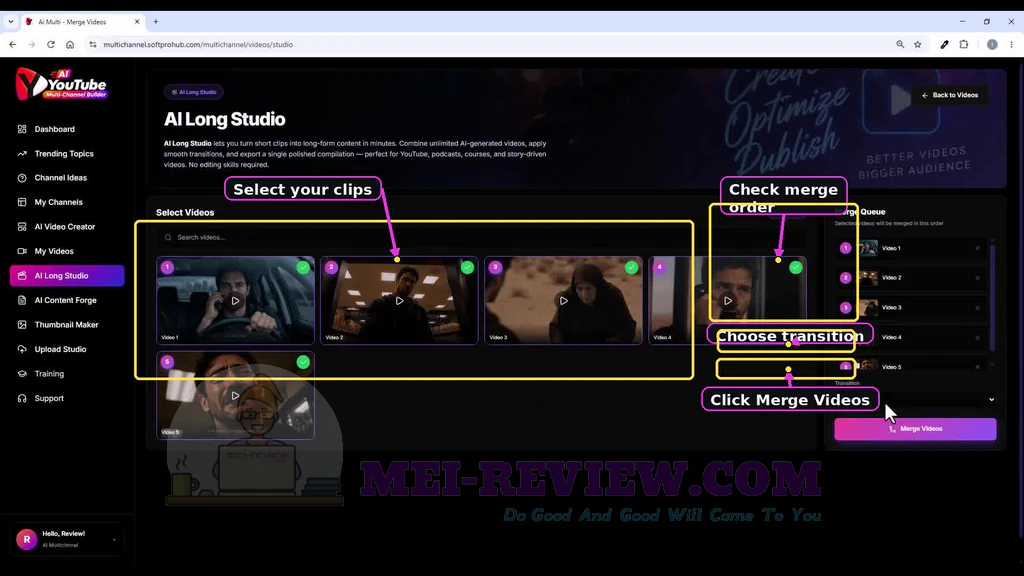Play the Video 1 clip preview
The height and width of the screenshot is (576, 1024).
point(235,301)
